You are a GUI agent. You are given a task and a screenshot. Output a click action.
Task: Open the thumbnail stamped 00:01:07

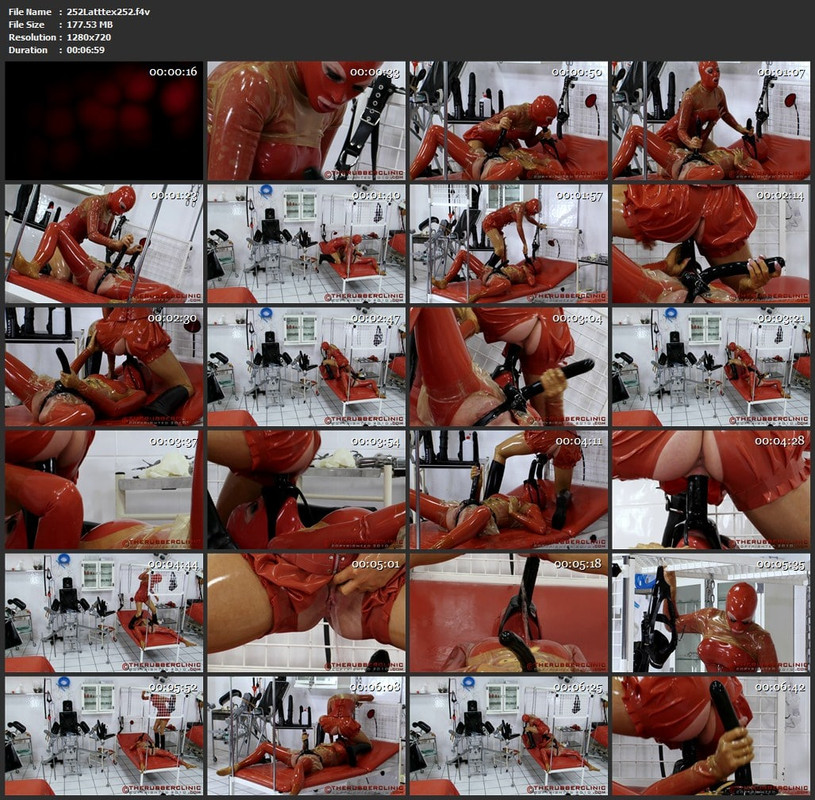(711, 121)
